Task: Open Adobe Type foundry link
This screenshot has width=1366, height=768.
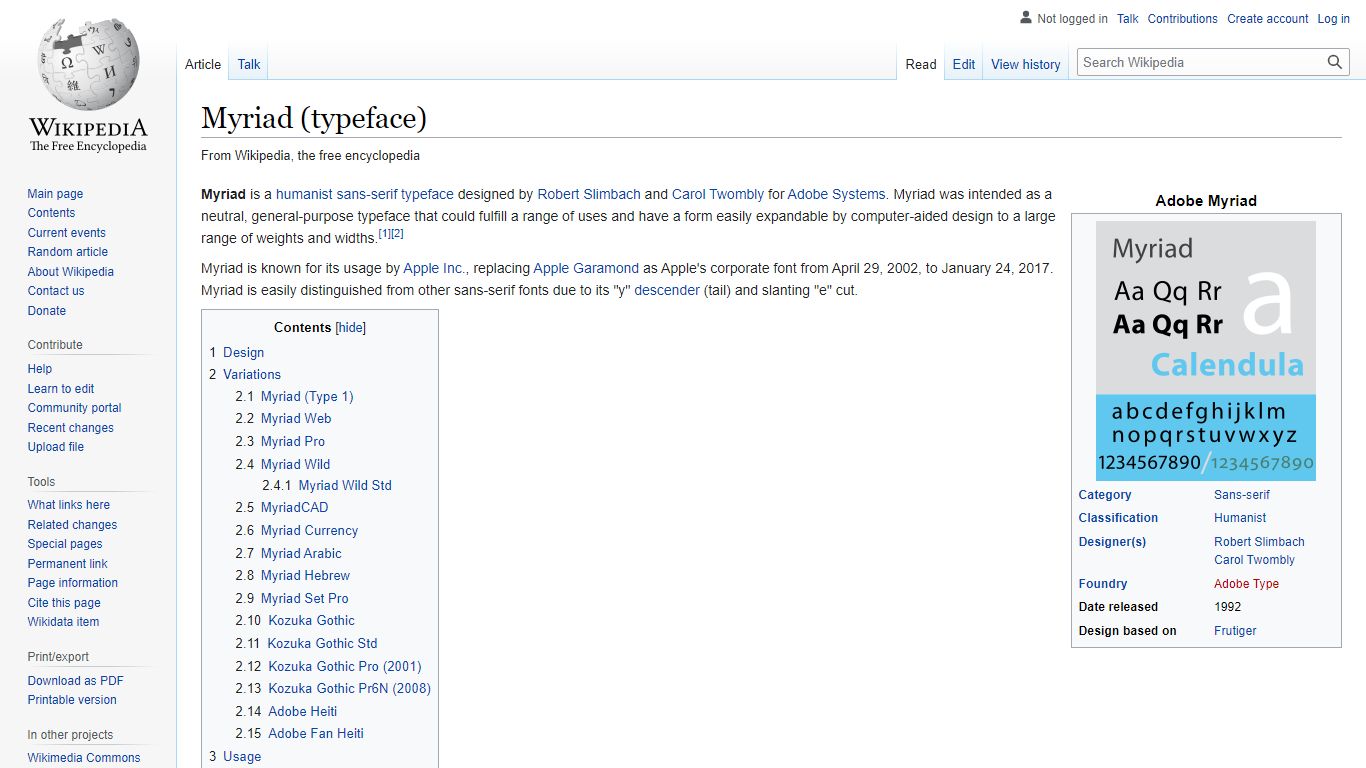Action: coord(1246,584)
